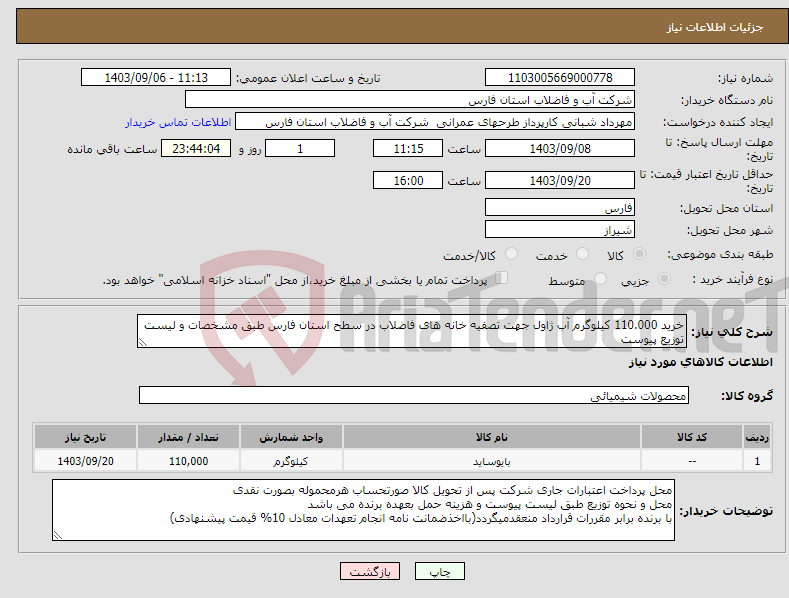This screenshot has height=598, width=789.
Task: Click the تعداد / مقدار column header
Action: (x=188, y=437)
